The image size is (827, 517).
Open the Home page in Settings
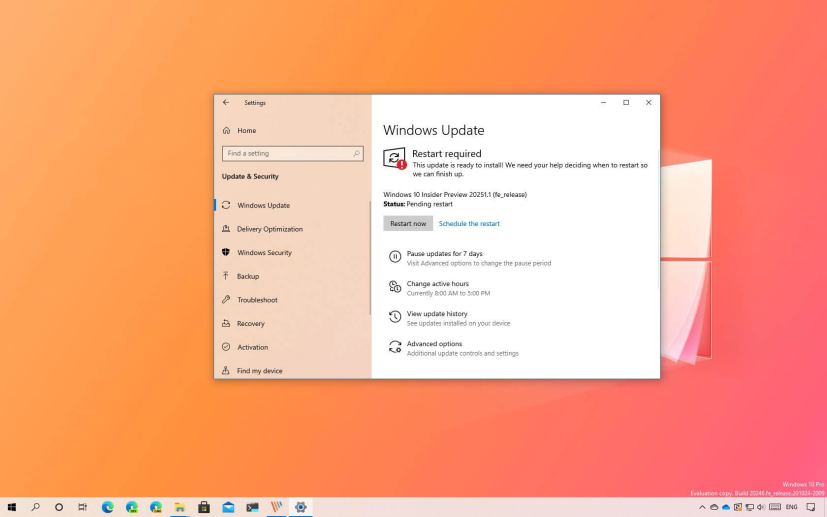pyautogui.click(x=246, y=130)
